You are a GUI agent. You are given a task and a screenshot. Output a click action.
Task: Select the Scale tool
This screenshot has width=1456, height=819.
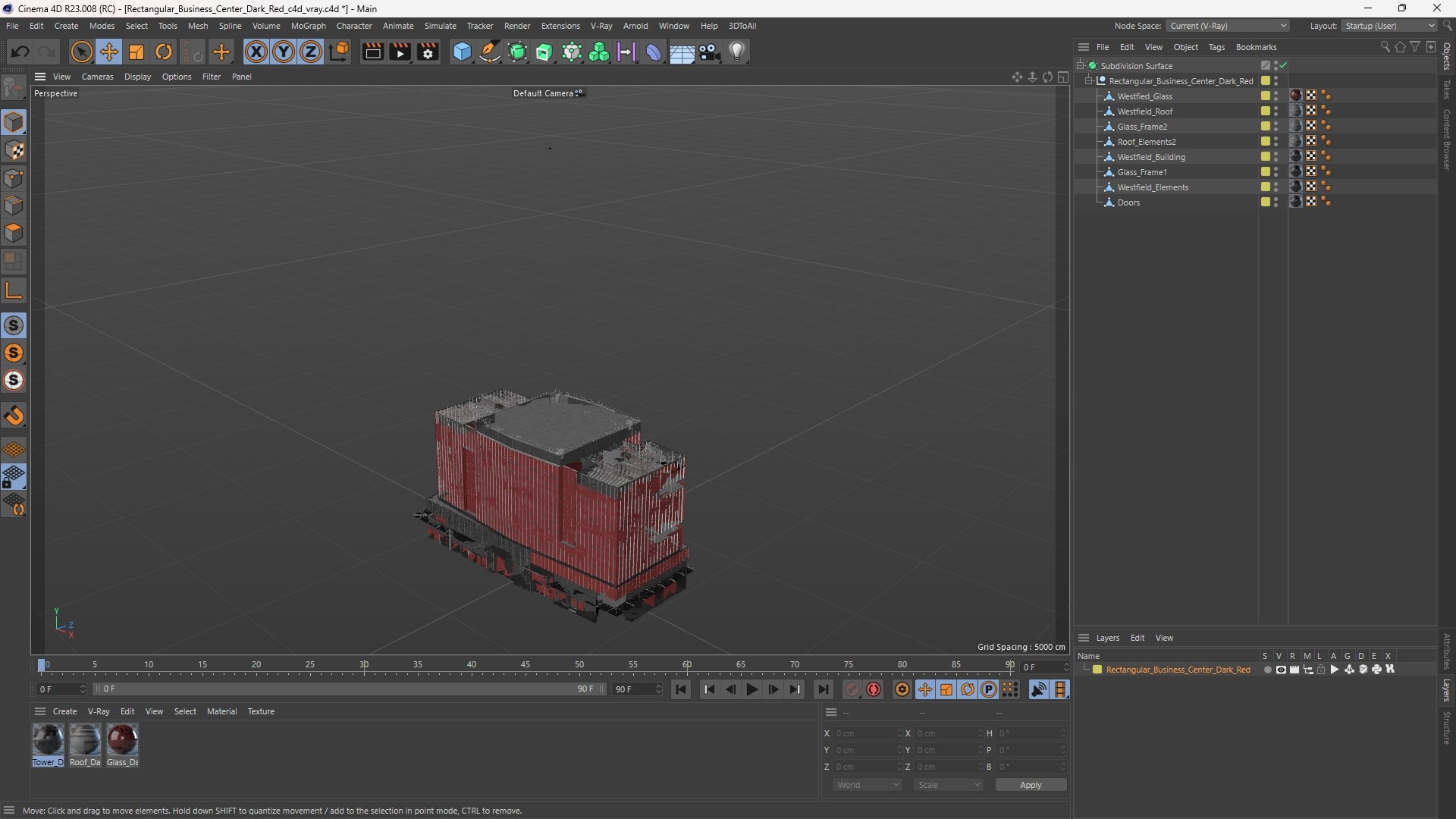[x=136, y=52]
